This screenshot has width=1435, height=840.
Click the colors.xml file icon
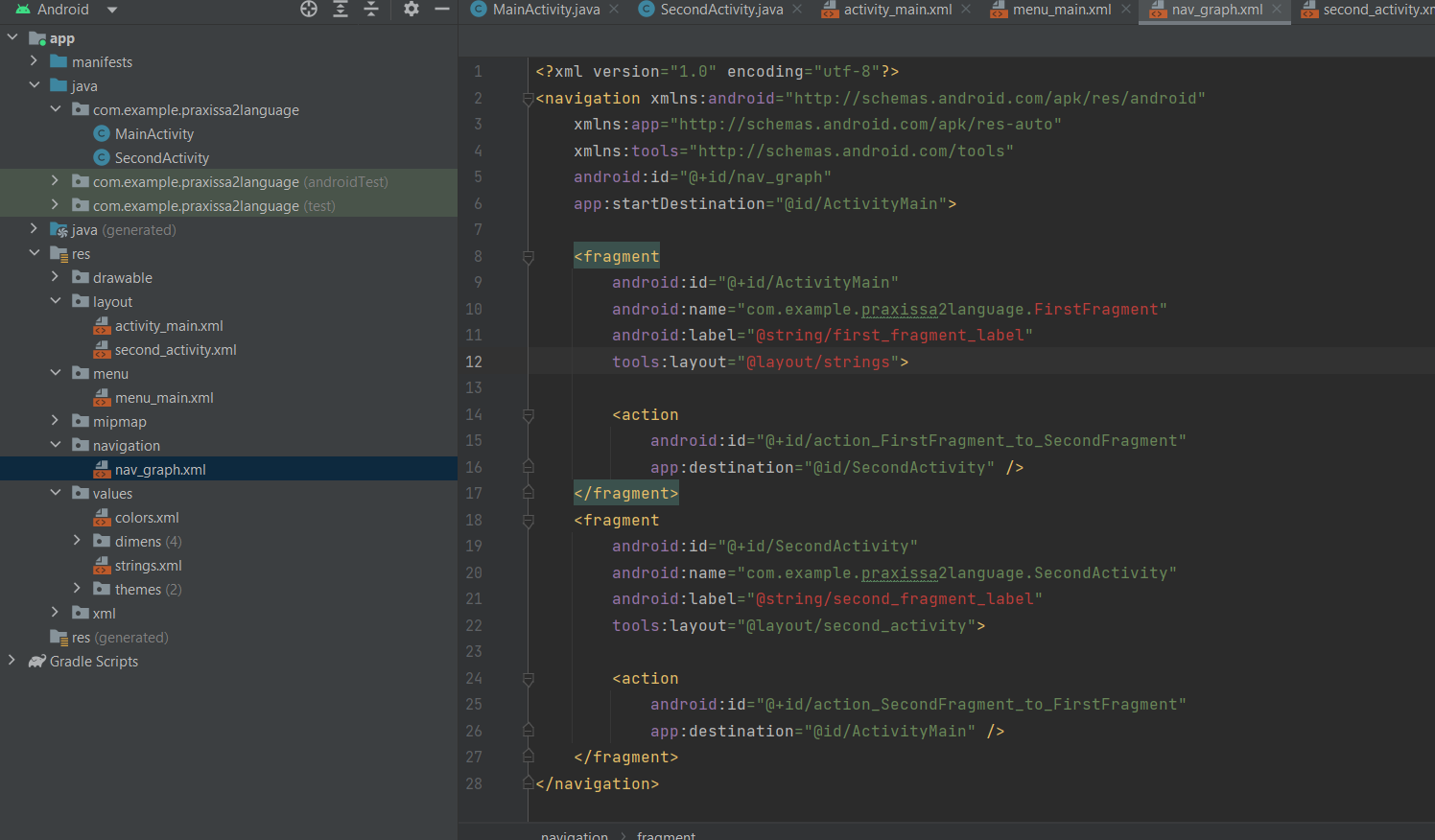102,517
